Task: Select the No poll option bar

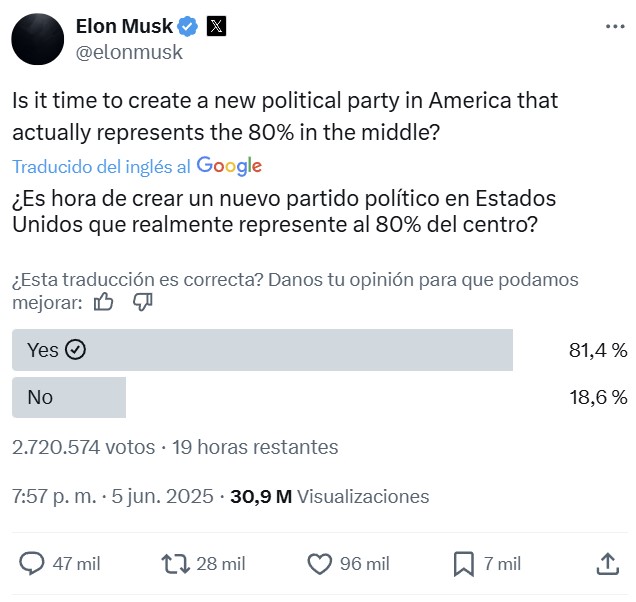Action: tap(69, 397)
